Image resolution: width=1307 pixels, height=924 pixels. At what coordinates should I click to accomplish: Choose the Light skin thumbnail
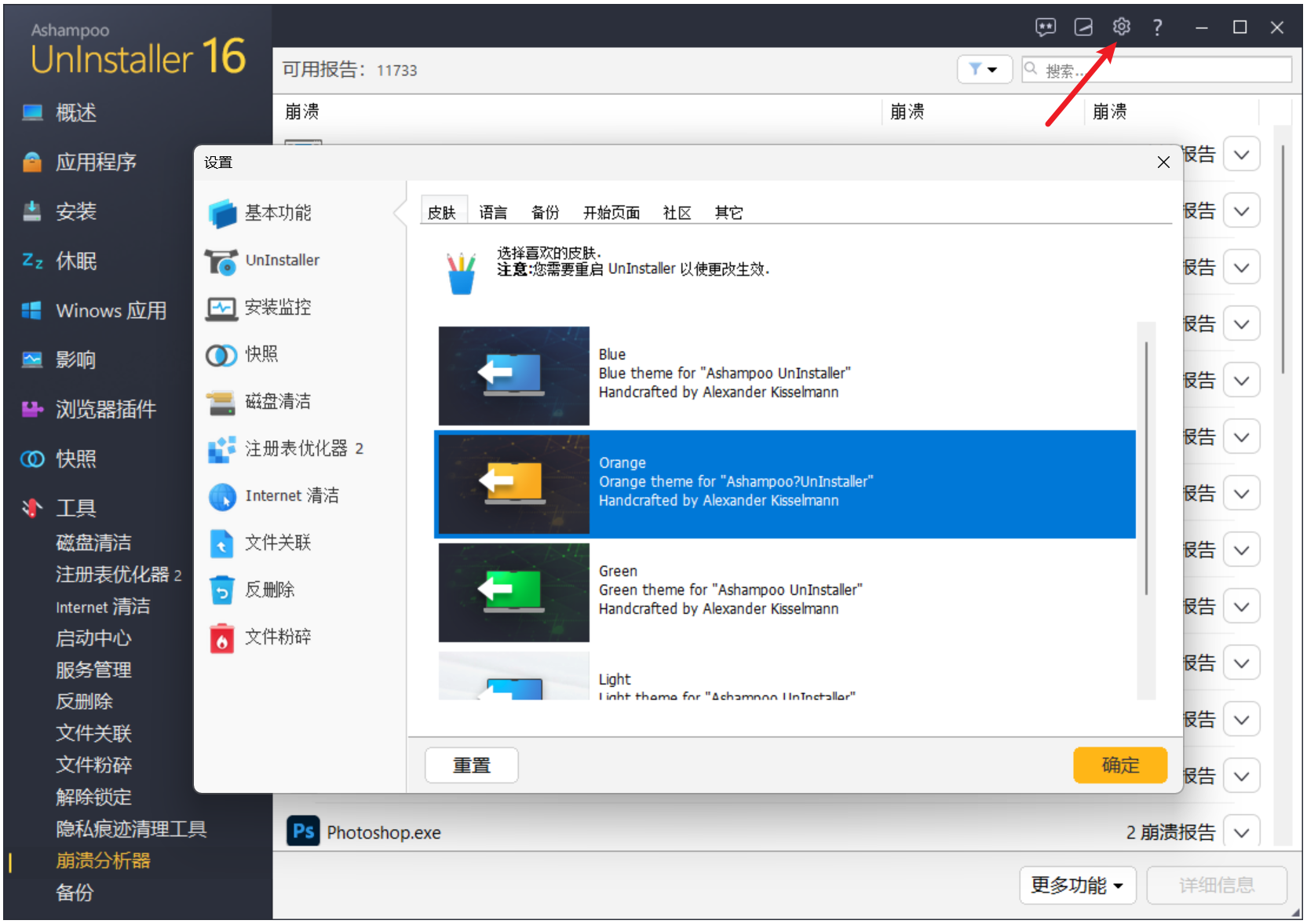click(514, 675)
